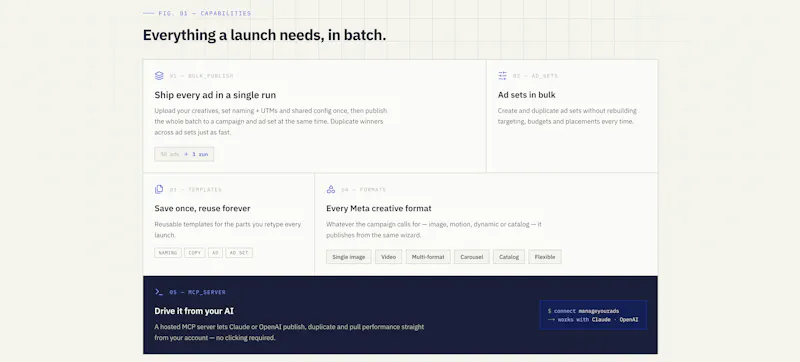Click the '50 ads → 1 run' badge

[x=184, y=154]
